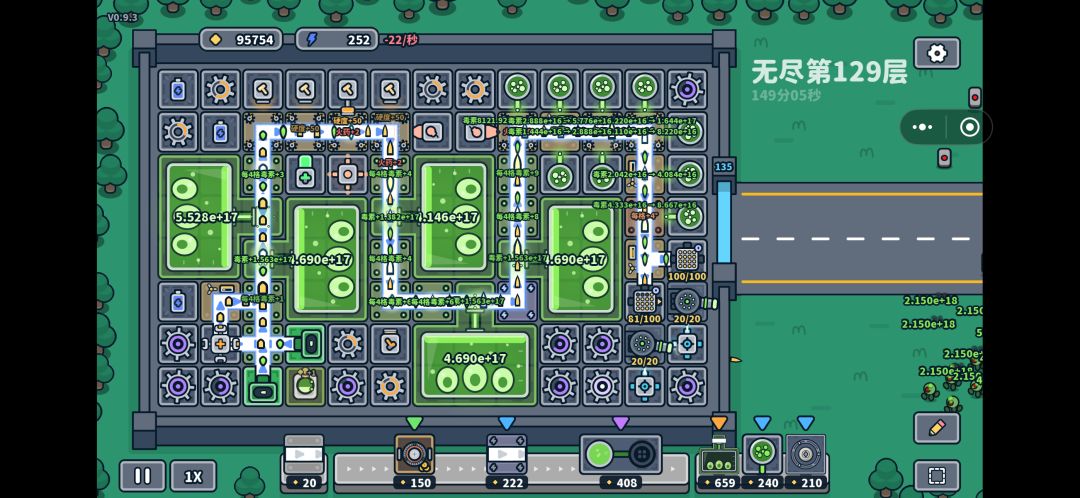Pick the green orb connector costing 408
The height and width of the screenshot is (498, 1080).
[x=621, y=461]
